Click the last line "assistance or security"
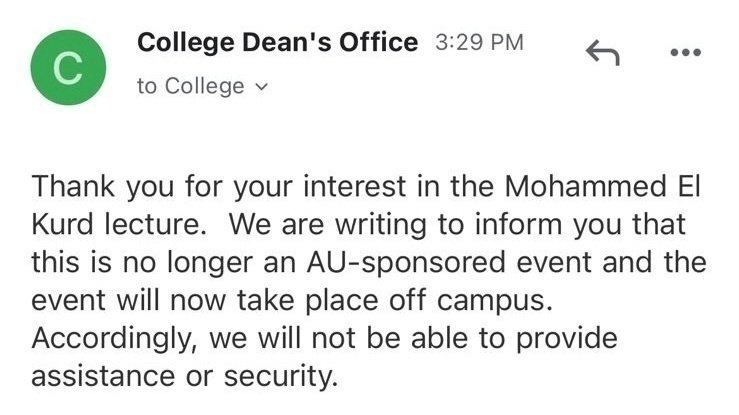 [x=186, y=376]
